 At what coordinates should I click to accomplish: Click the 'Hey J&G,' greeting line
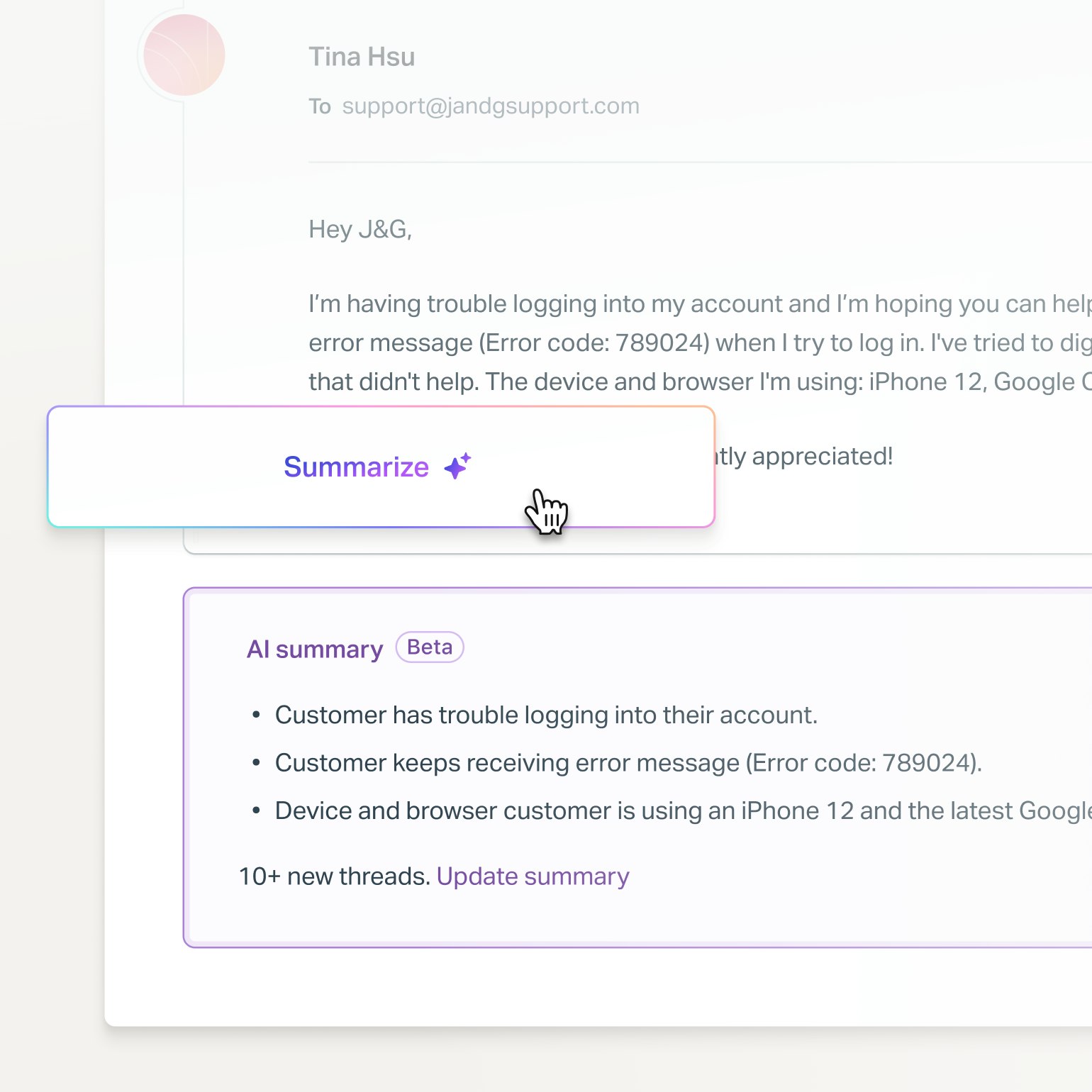(360, 229)
